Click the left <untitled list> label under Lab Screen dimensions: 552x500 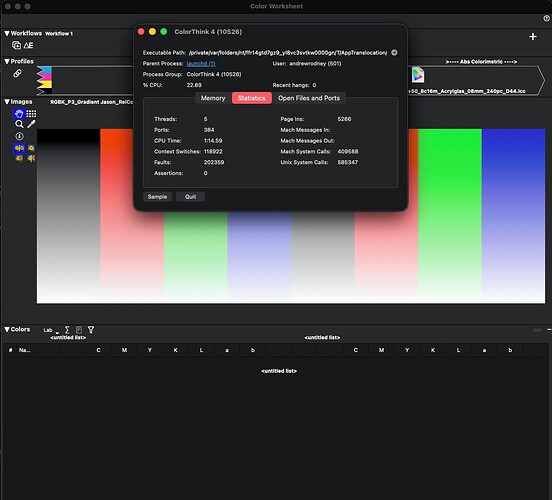point(68,338)
